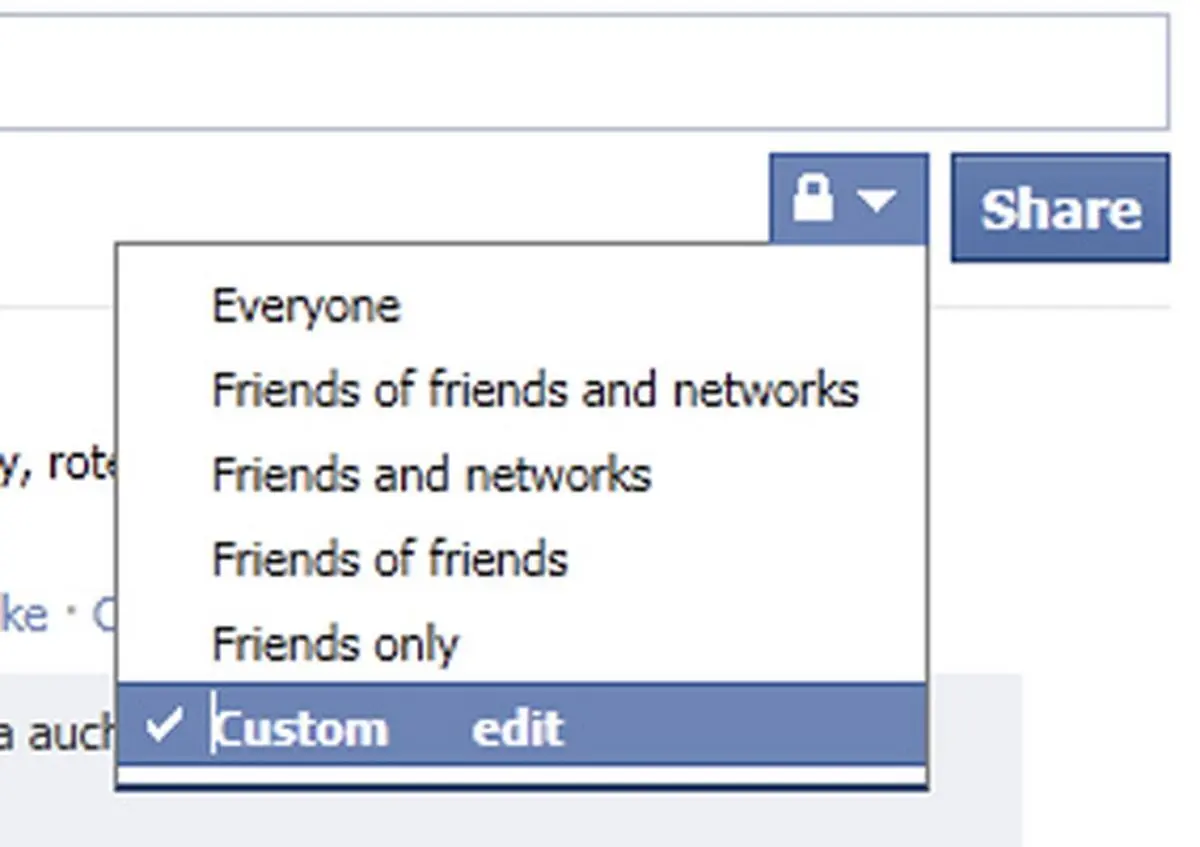This screenshot has height=847, width=1200.
Task: Click the checkmark beside Custom
Action: point(163,725)
